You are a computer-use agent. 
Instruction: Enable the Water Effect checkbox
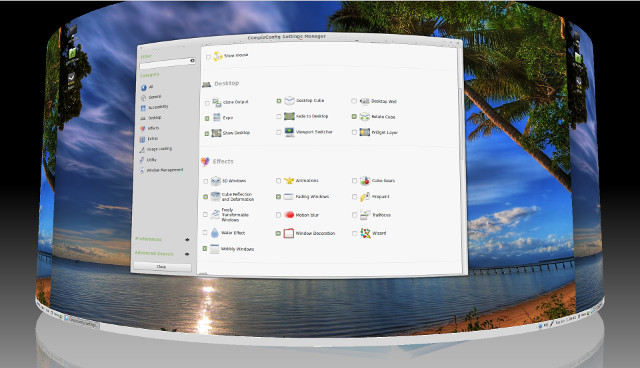point(205,233)
